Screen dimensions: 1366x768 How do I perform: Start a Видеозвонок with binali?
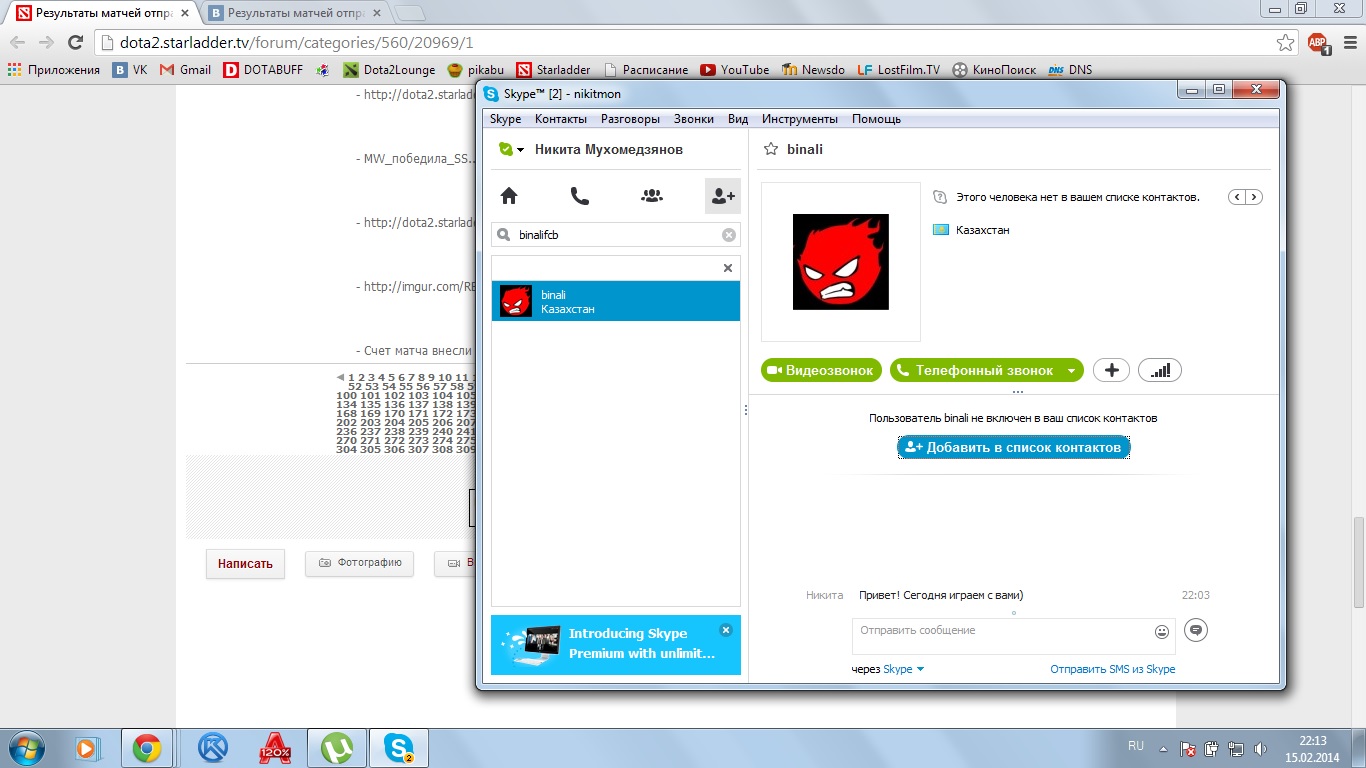822,370
